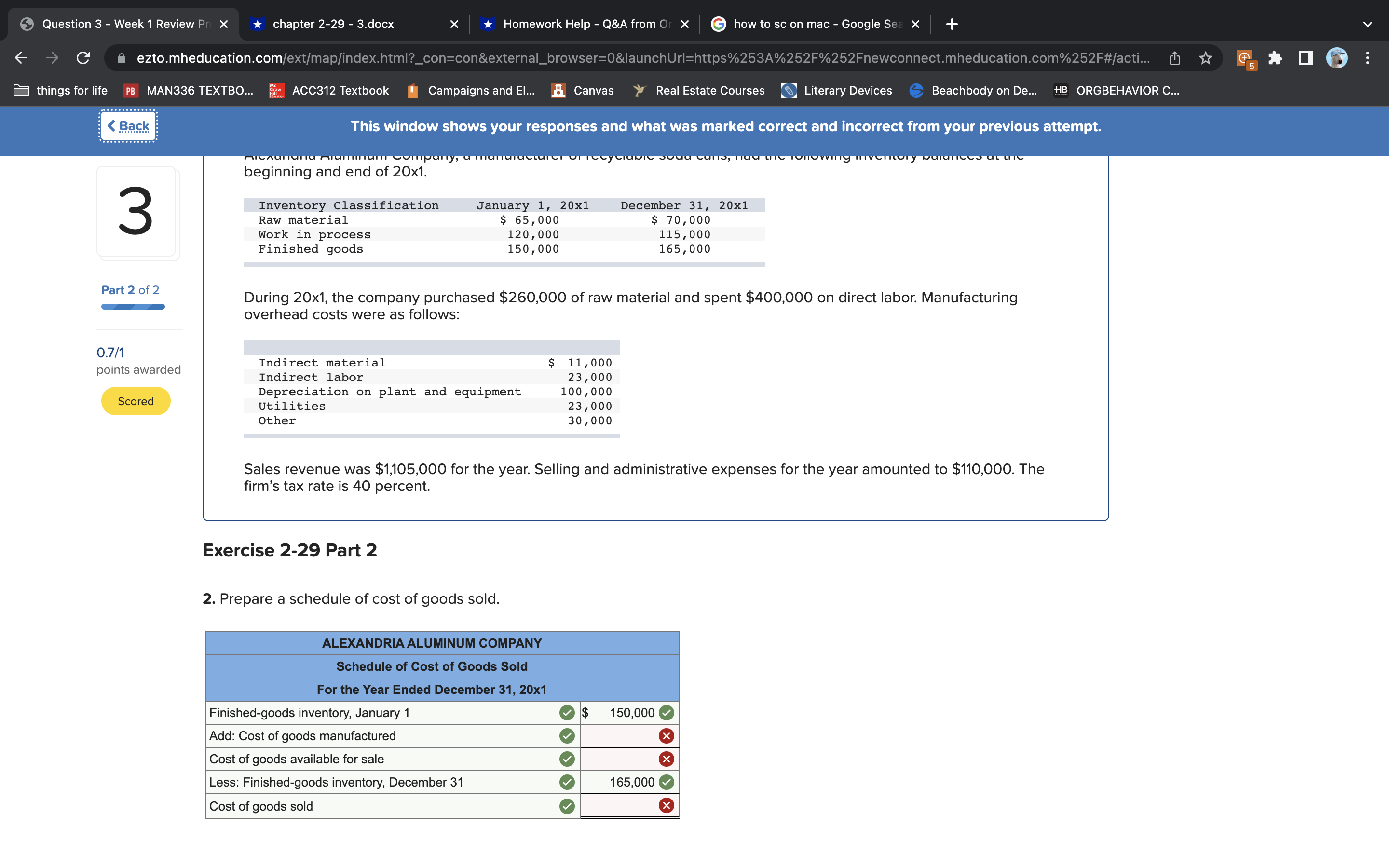The width and height of the screenshot is (1389, 868).
Task: Click the question number 3 card
Action: pyautogui.click(x=136, y=212)
